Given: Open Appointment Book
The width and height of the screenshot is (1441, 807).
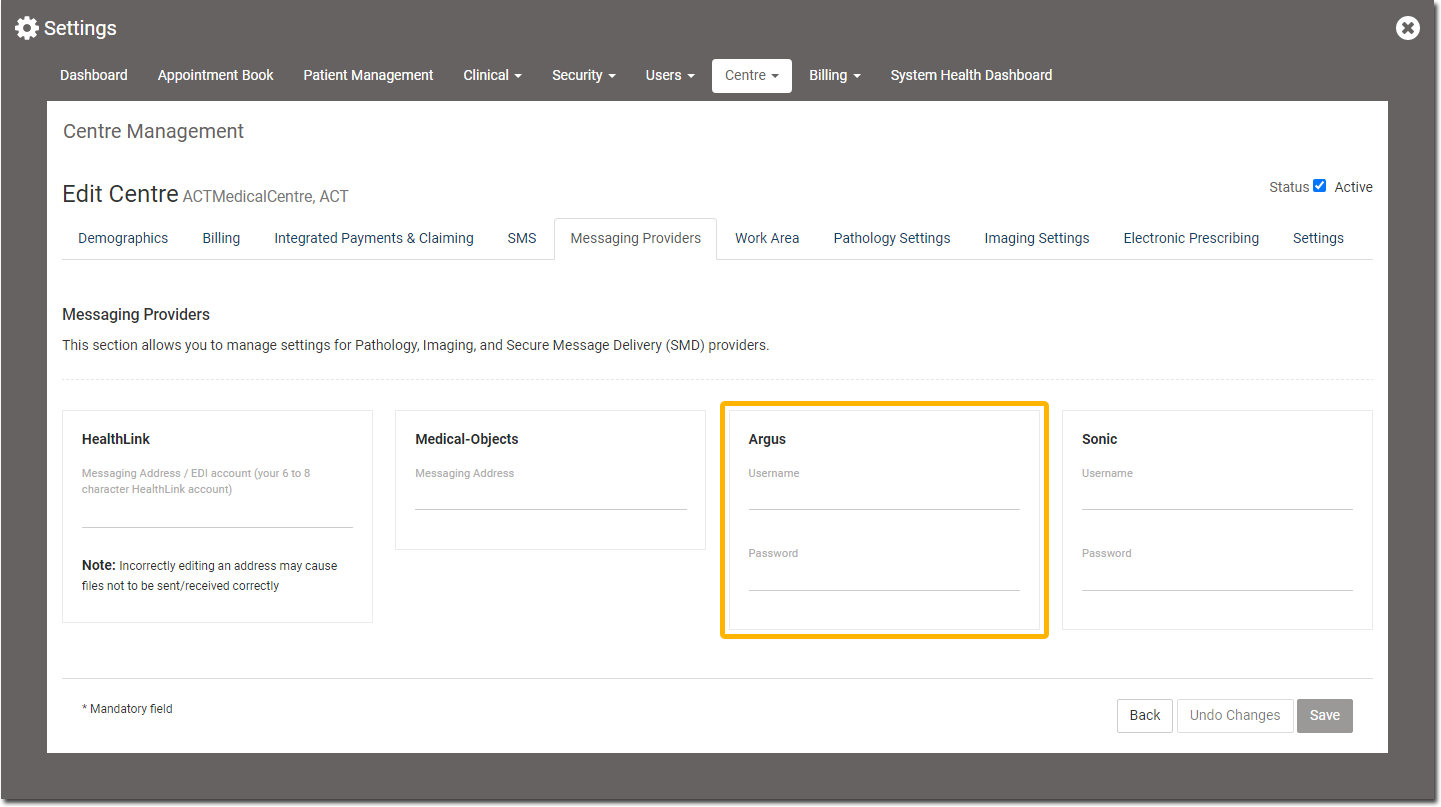Looking at the screenshot, I should pos(215,75).
